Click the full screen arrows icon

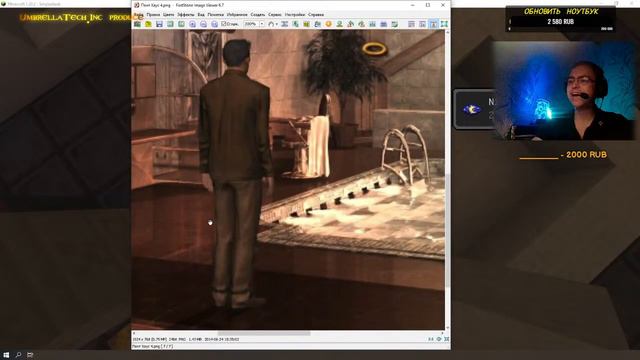point(444,24)
